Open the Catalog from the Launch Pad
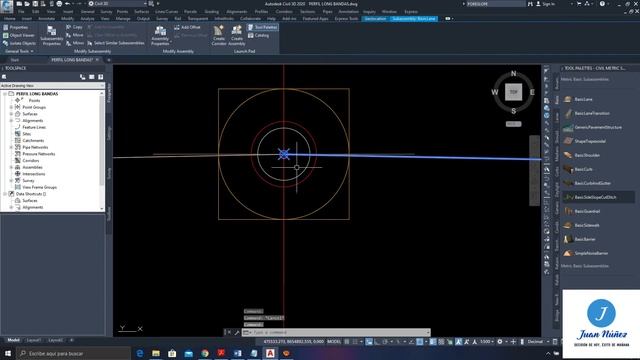Image resolution: width=640 pixels, height=360 pixels. click(258, 36)
